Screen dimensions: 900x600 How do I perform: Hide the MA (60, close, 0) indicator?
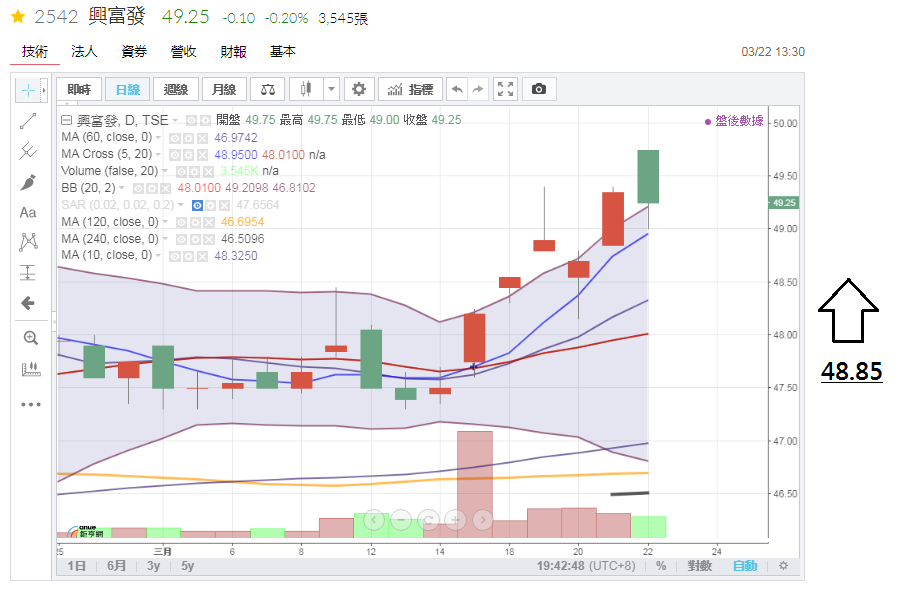coord(174,138)
